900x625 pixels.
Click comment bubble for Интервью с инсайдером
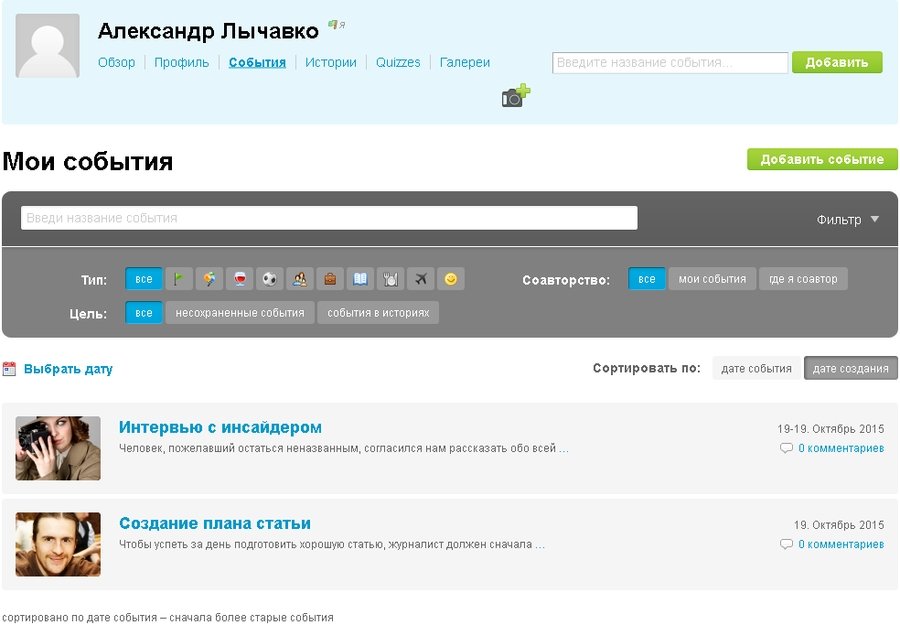pos(786,448)
